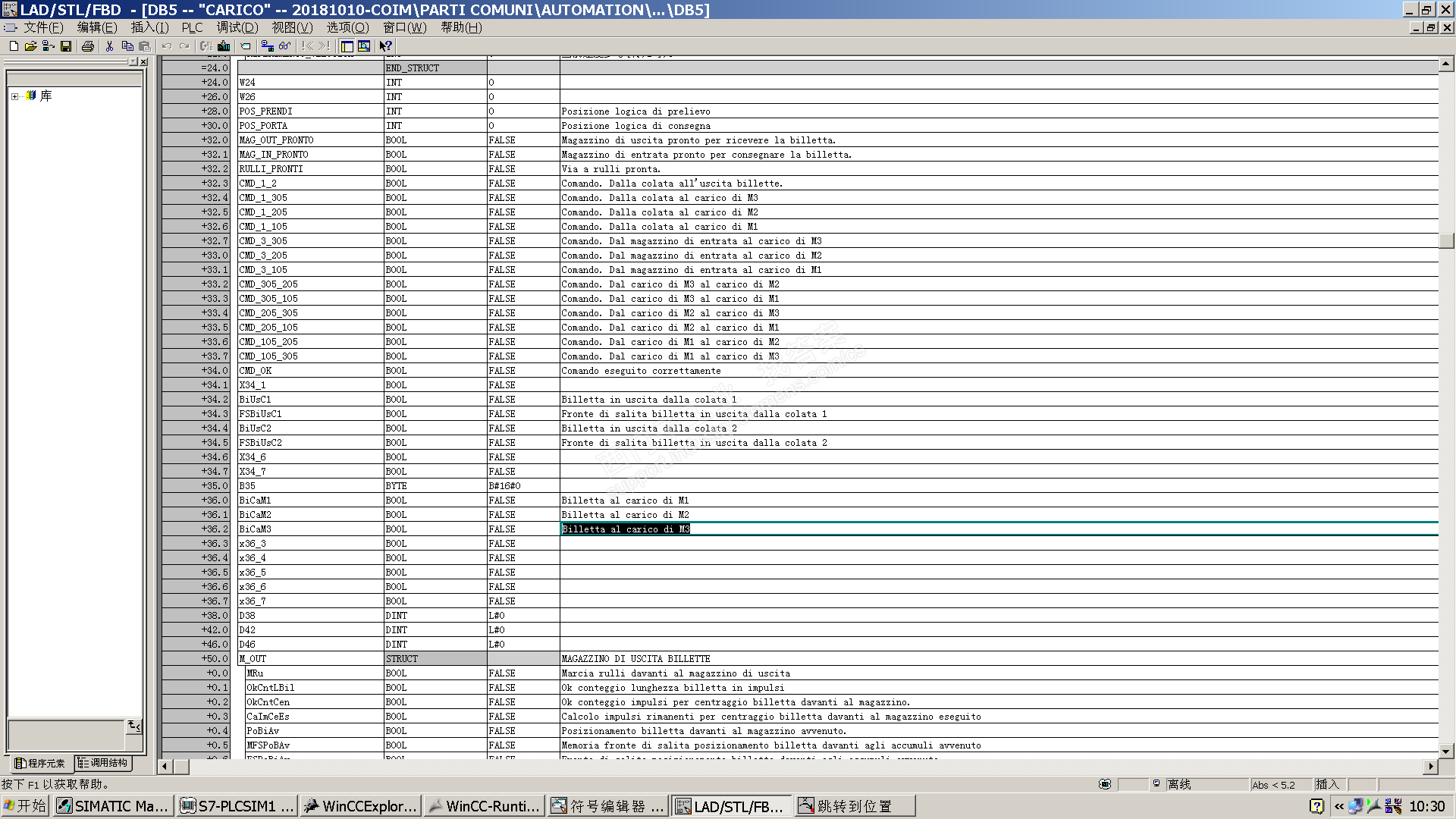Viewport: 1456px width, 819px height.
Task: Expand the 库 library tree node
Action: pos(14,96)
